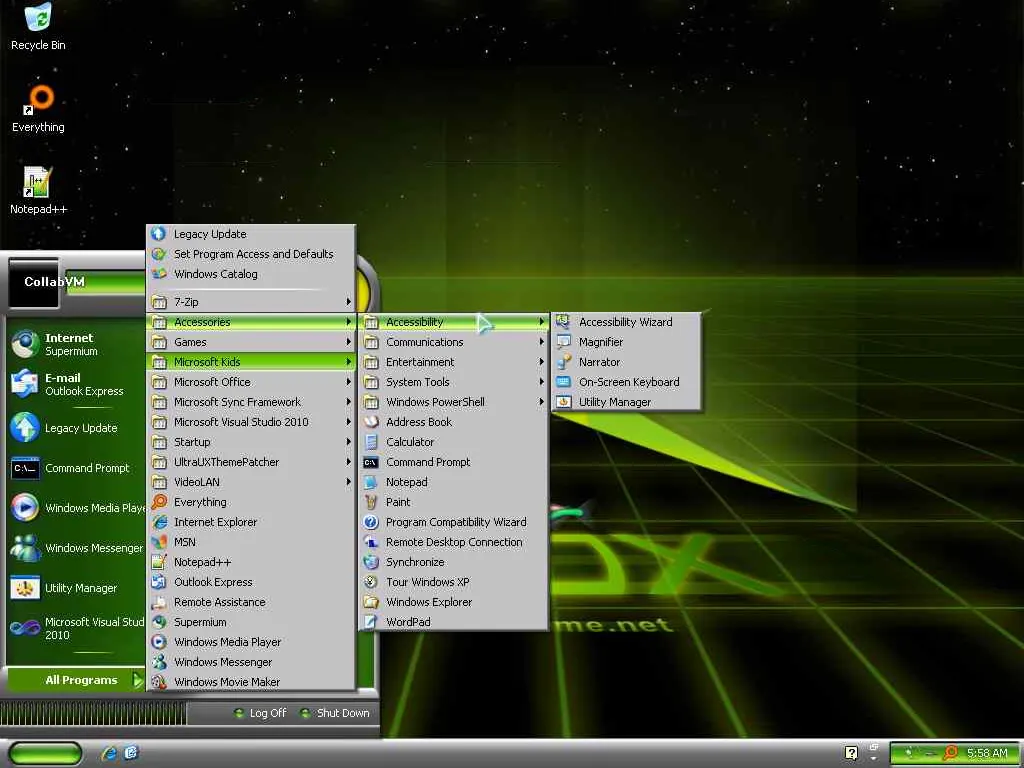
Task: Open Internet Explorer in All Programs
Action: [251, 522]
